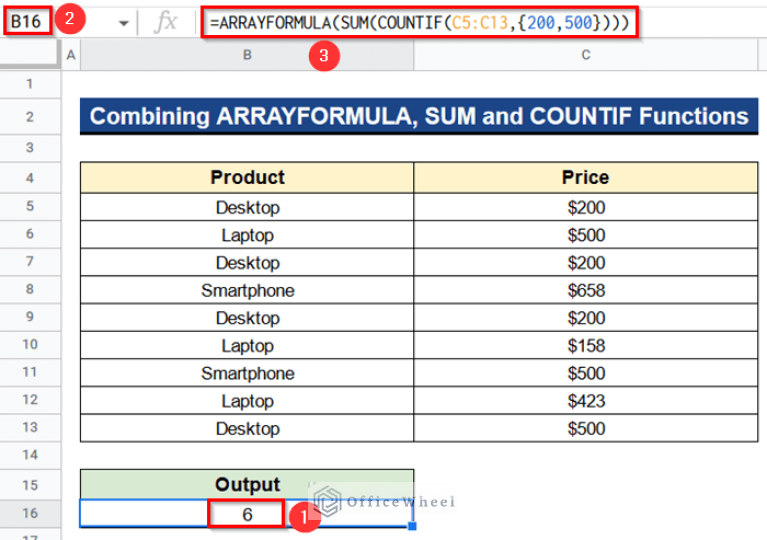The image size is (767, 540).
Task: Click the fill handle of cell B16
Action: click(x=412, y=526)
